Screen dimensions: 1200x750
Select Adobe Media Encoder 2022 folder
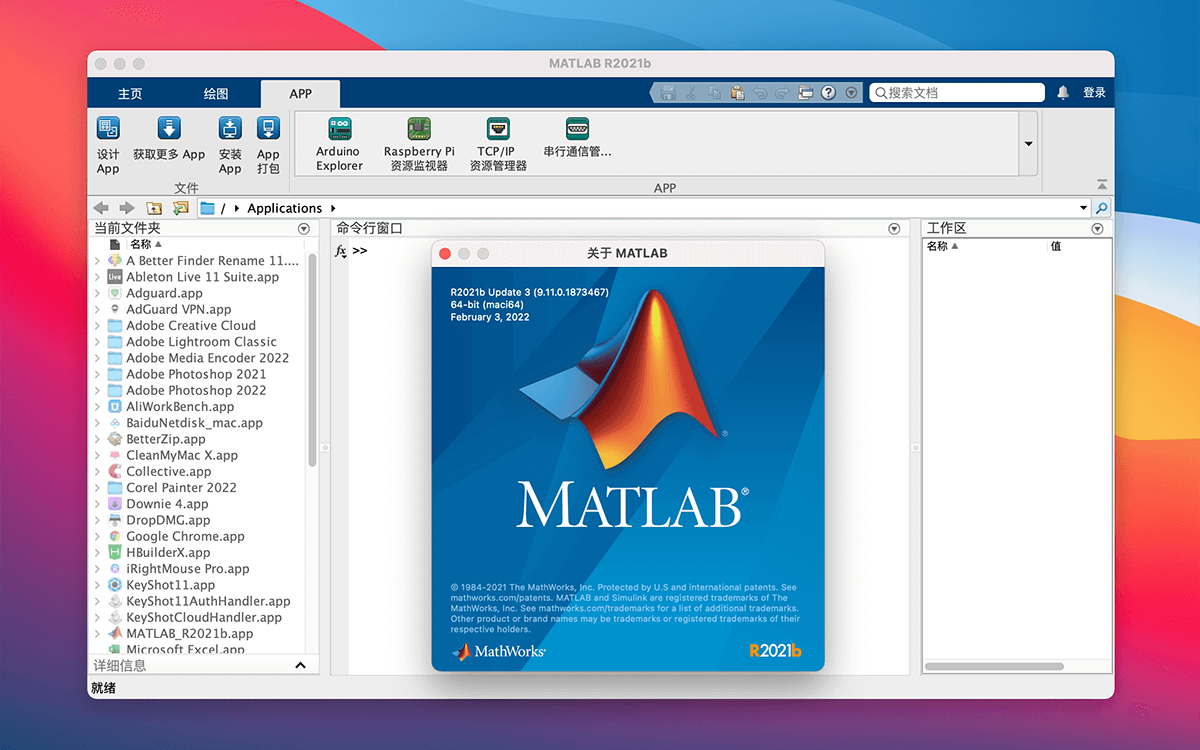[207, 358]
